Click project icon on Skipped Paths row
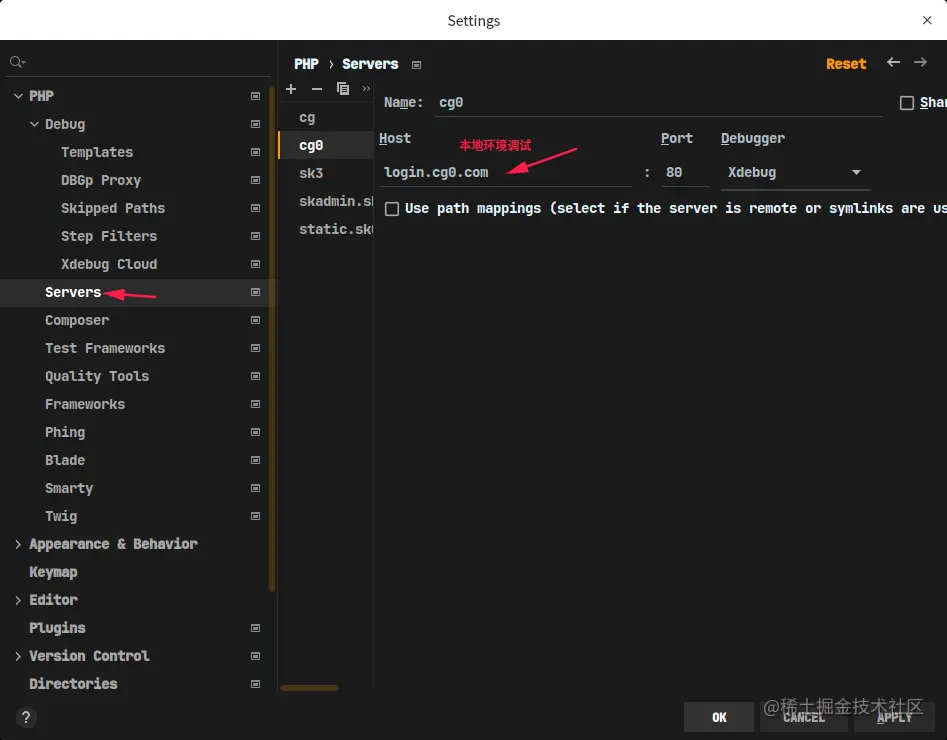947x740 pixels. [x=255, y=208]
